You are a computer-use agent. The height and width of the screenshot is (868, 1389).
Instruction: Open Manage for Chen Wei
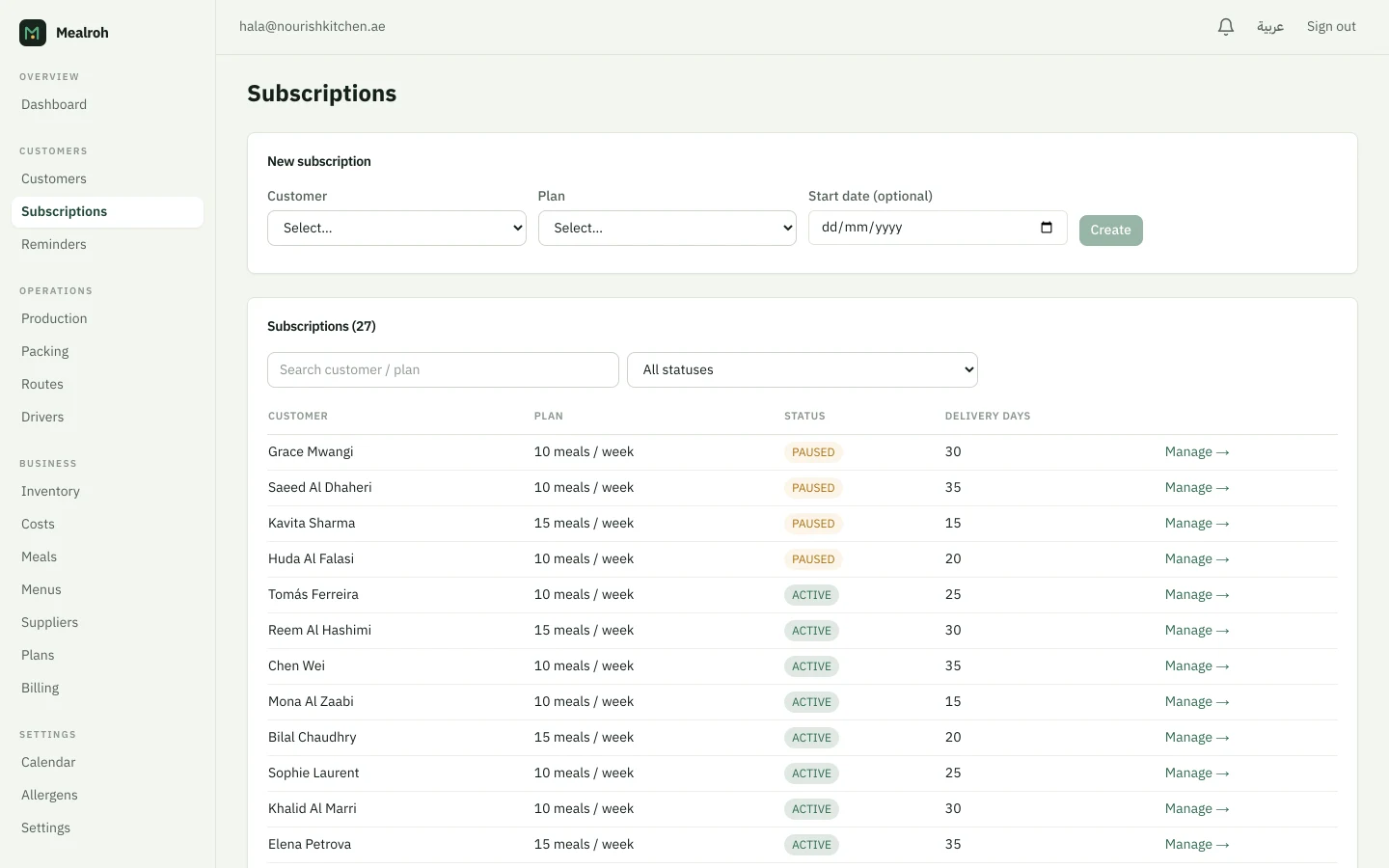tap(1197, 666)
